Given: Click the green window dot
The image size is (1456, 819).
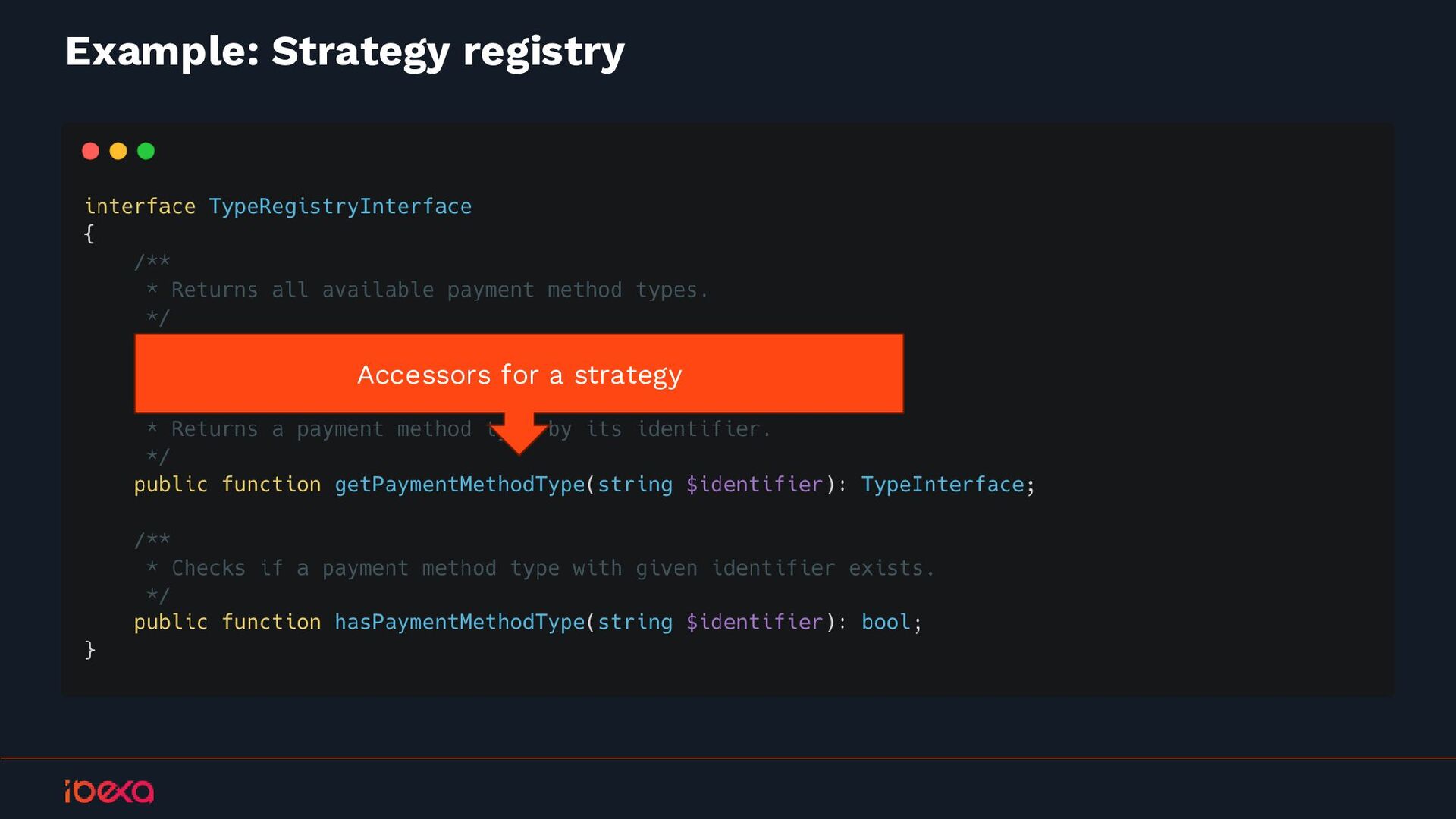Looking at the screenshot, I should 146,151.
